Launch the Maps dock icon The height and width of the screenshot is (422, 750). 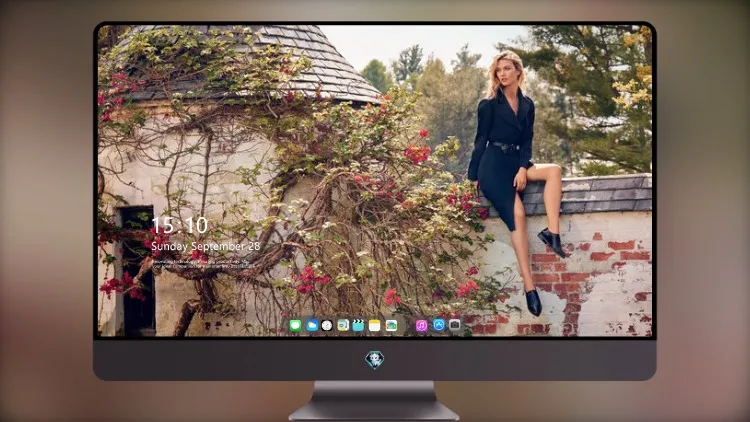(343, 326)
